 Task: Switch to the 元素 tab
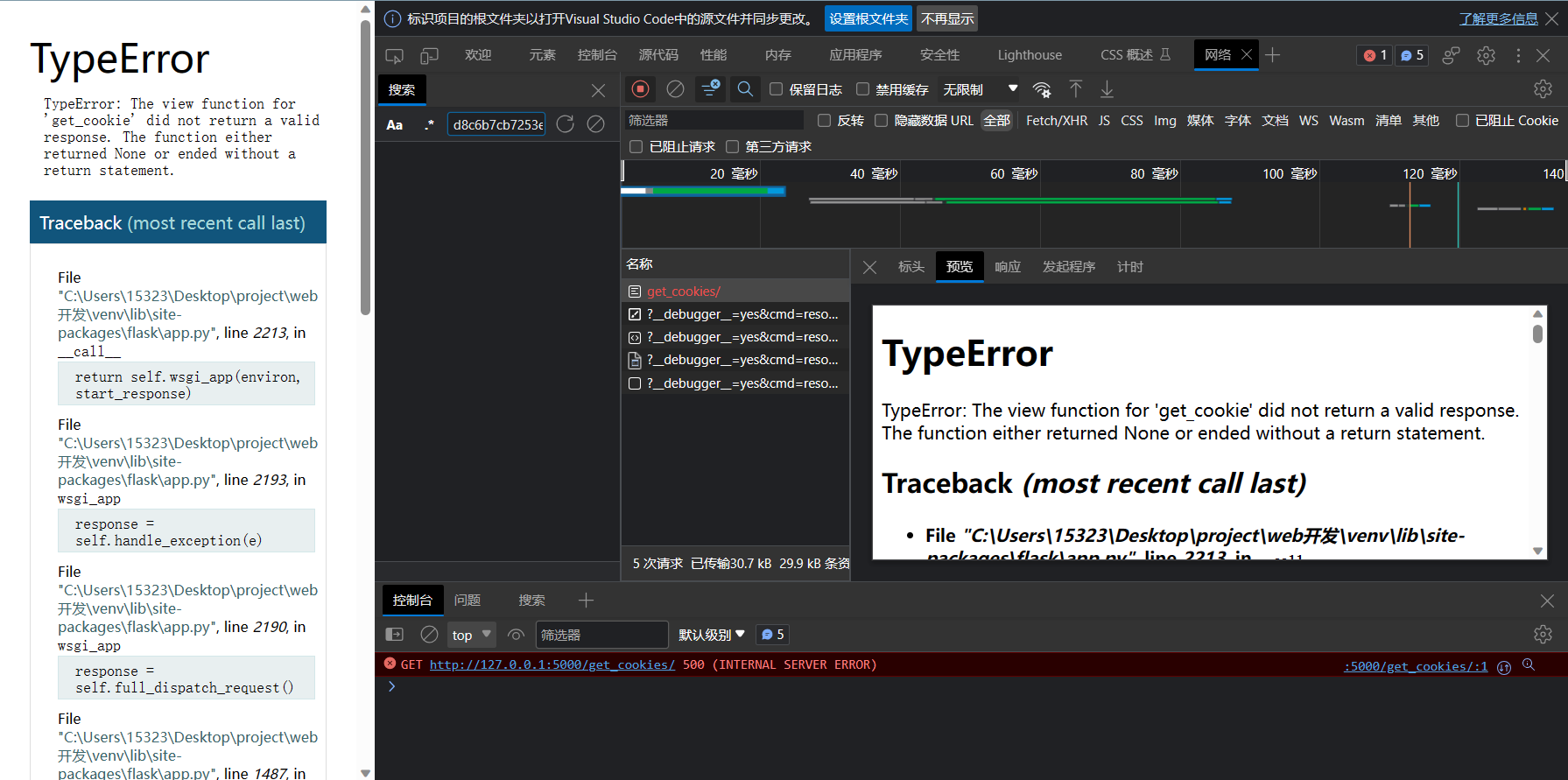pos(542,55)
